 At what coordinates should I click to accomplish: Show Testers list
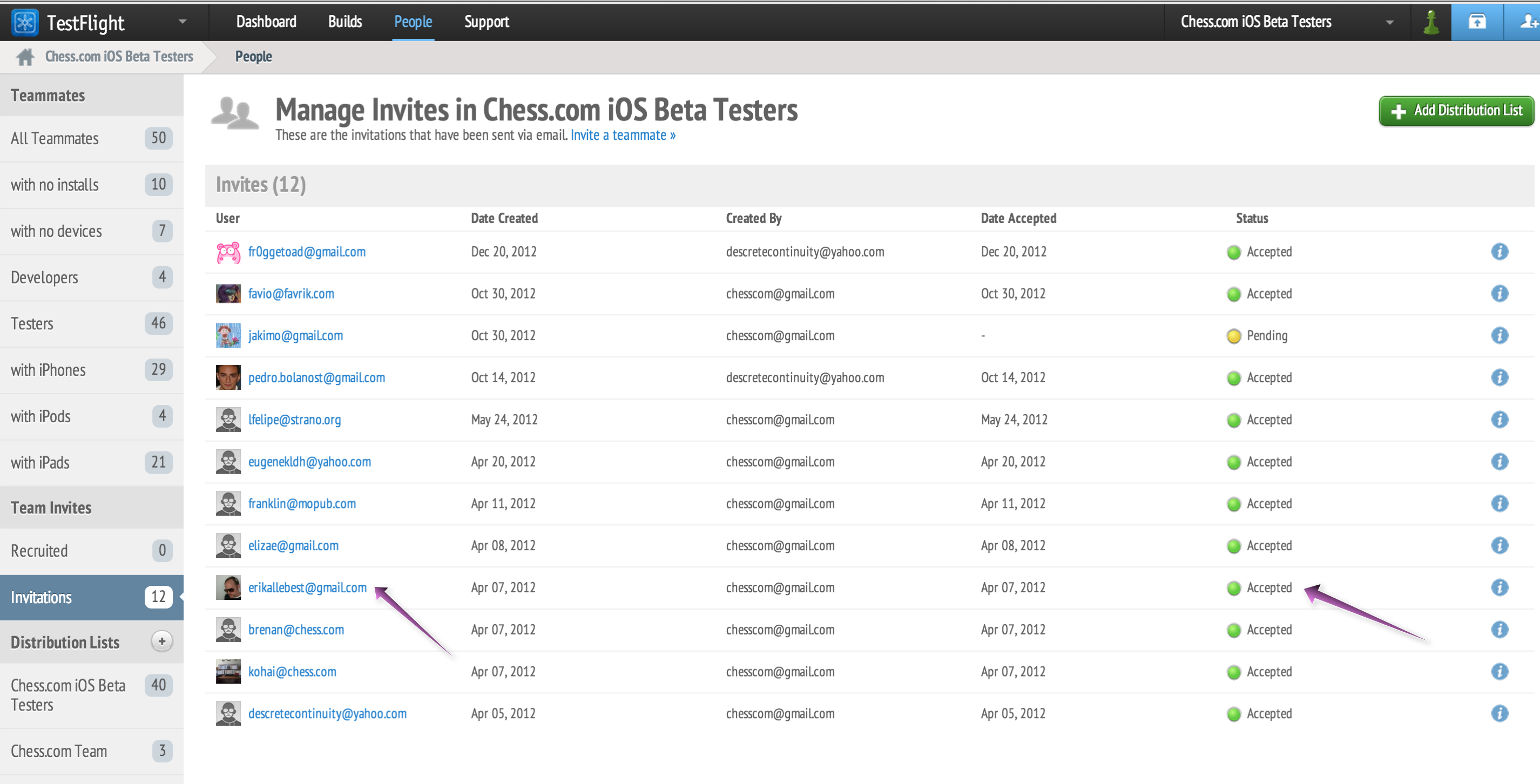tap(91, 323)
